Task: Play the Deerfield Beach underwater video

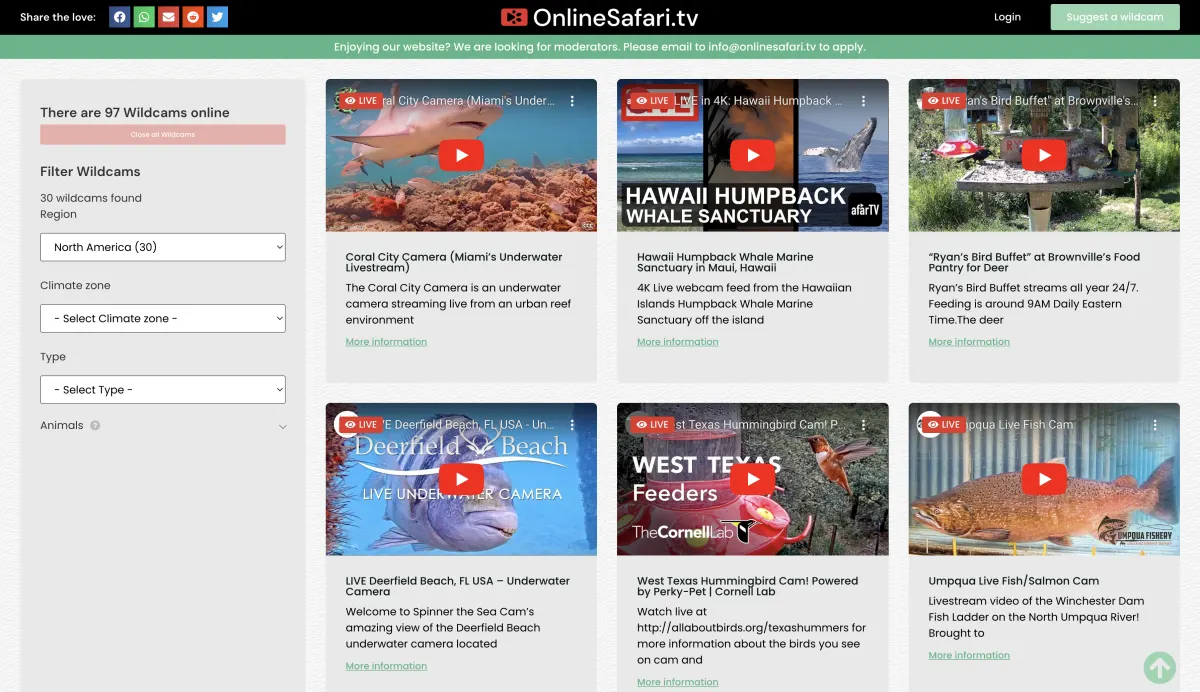Action: coord(461,479)
